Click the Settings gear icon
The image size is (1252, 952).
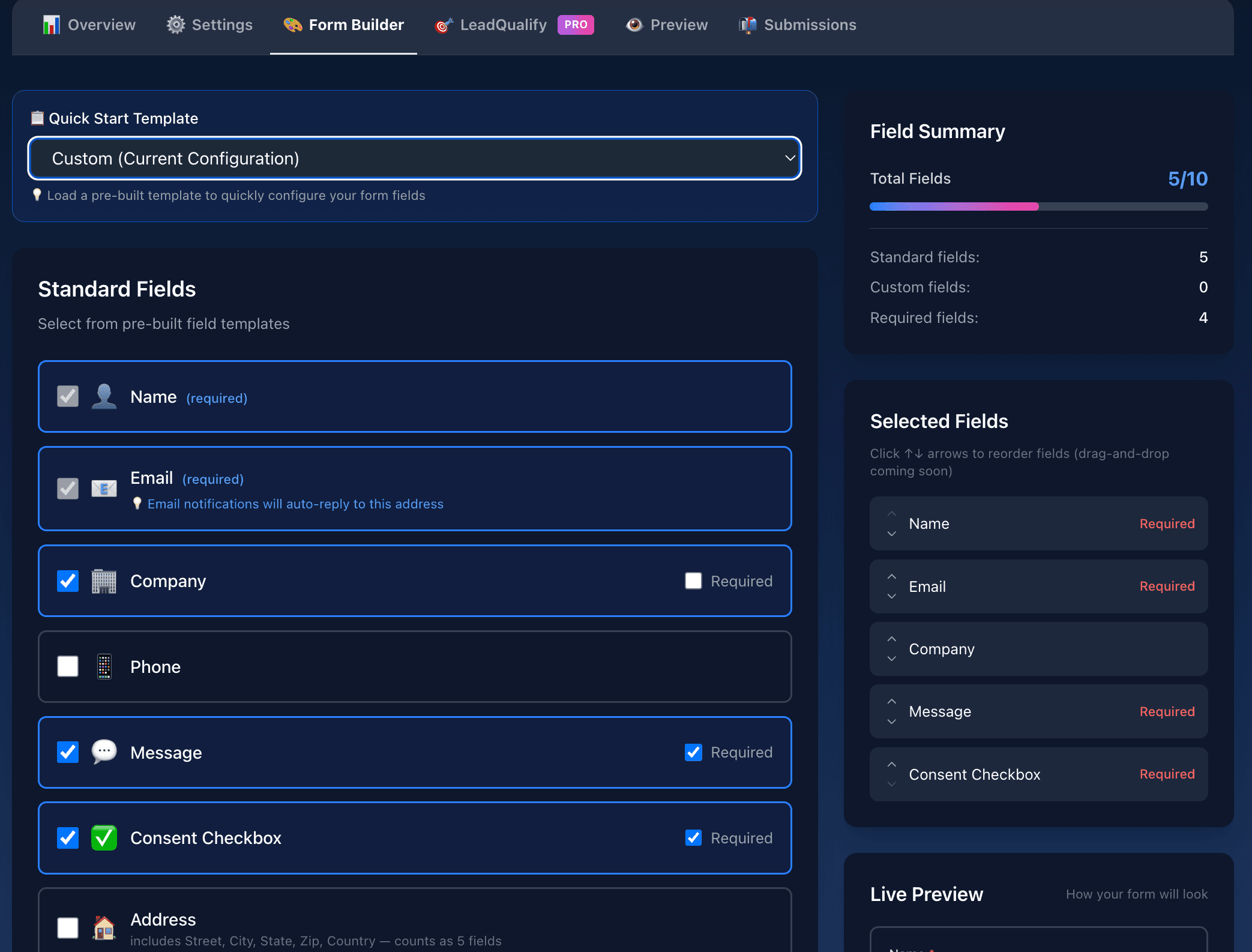coord(175,25)
